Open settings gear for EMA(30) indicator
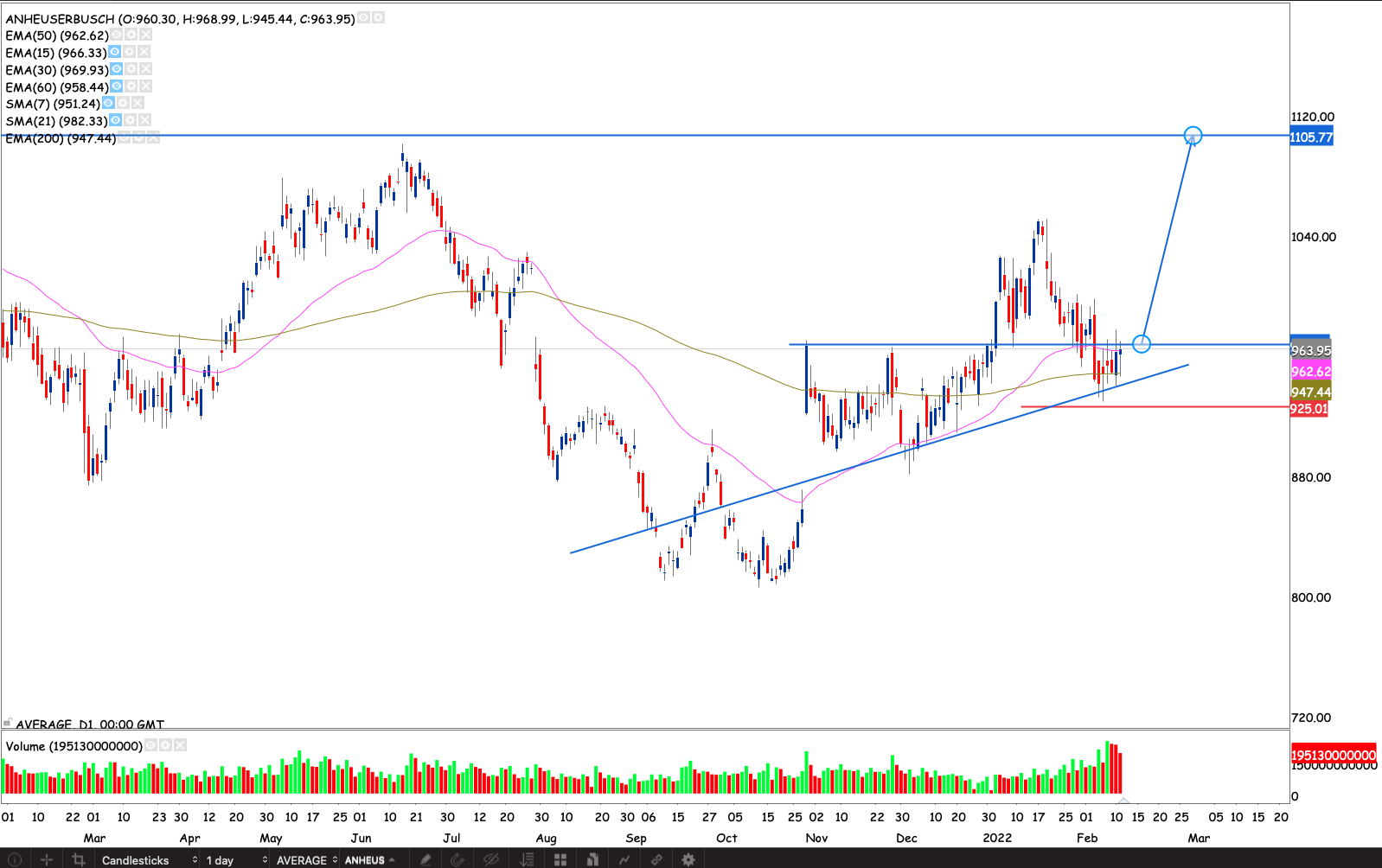 131,69
